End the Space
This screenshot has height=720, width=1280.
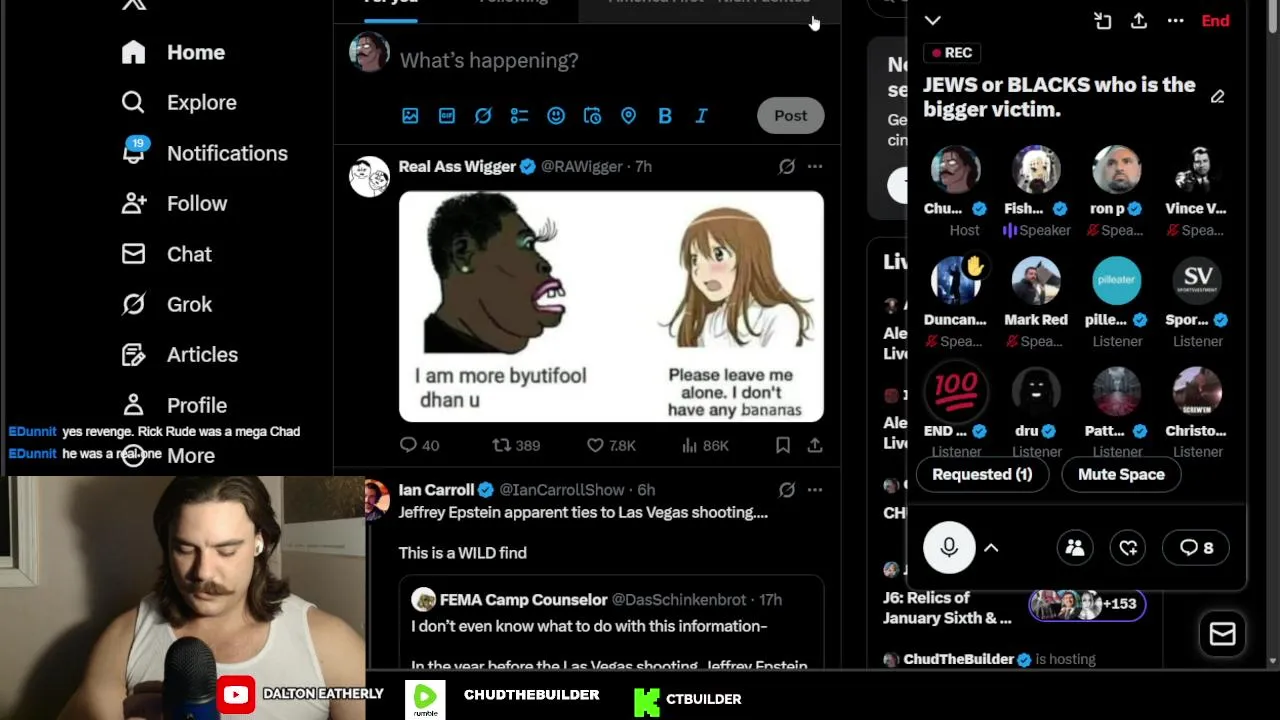tap(1215, 21)
